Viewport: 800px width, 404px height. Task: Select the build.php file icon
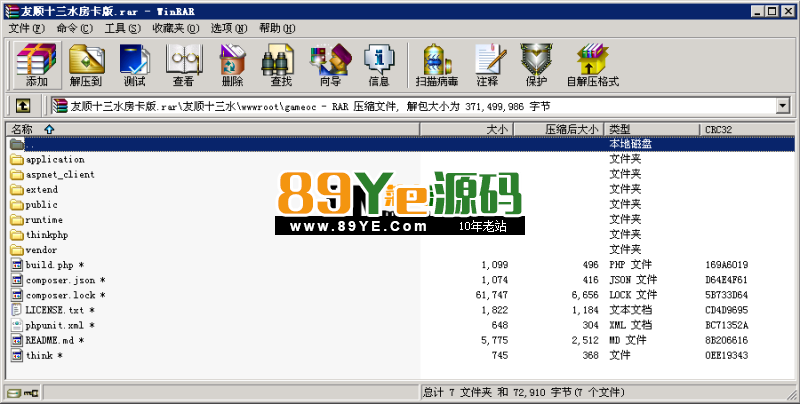tap(17, 265)
